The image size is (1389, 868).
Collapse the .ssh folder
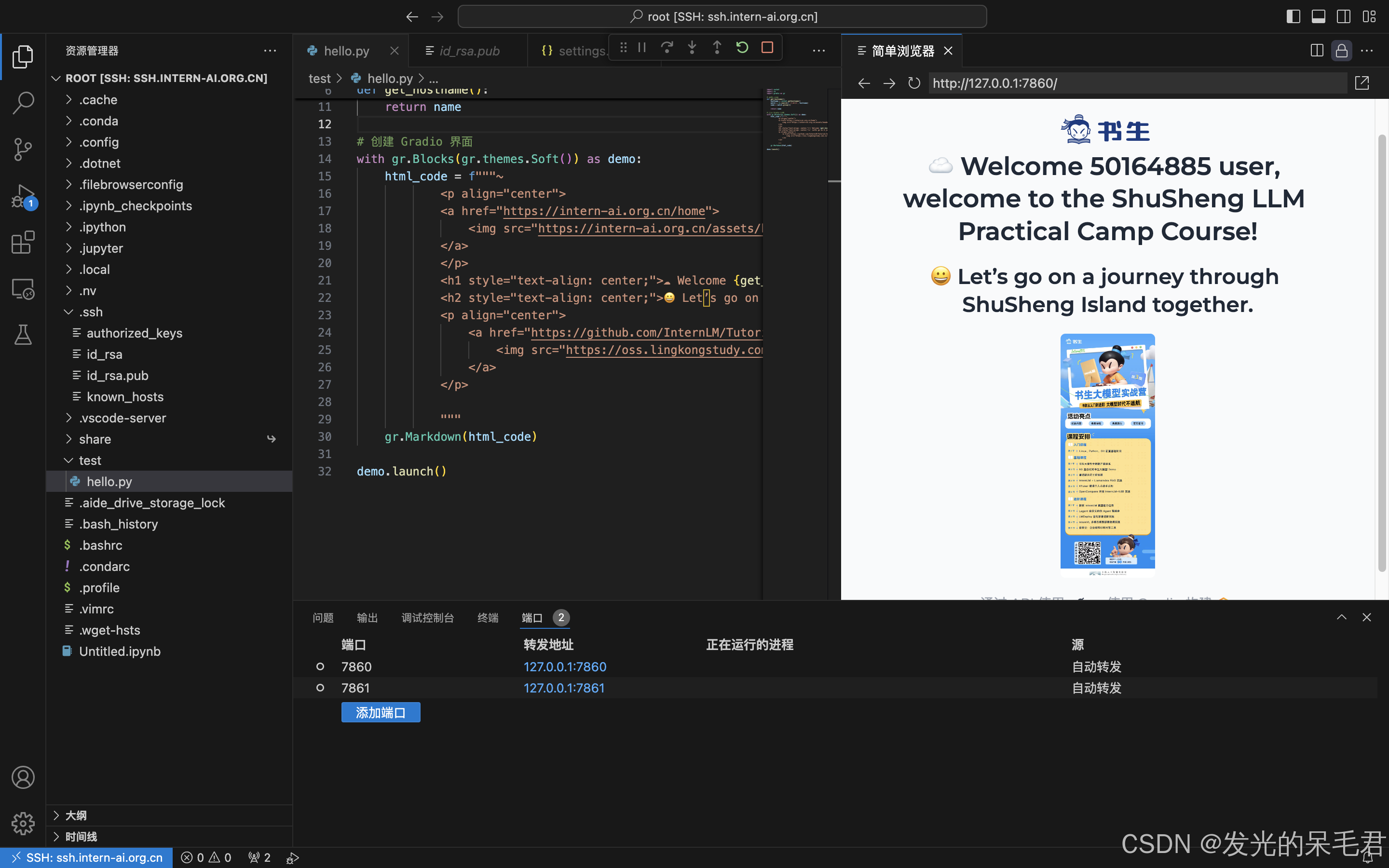tap(91, 312)
